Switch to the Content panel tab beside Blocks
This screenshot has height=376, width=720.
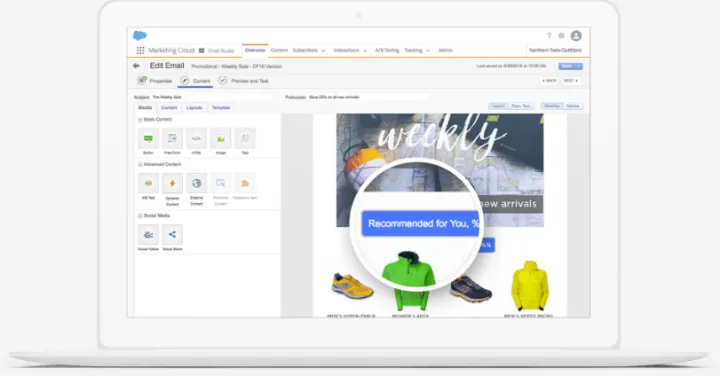pos(169,107)
